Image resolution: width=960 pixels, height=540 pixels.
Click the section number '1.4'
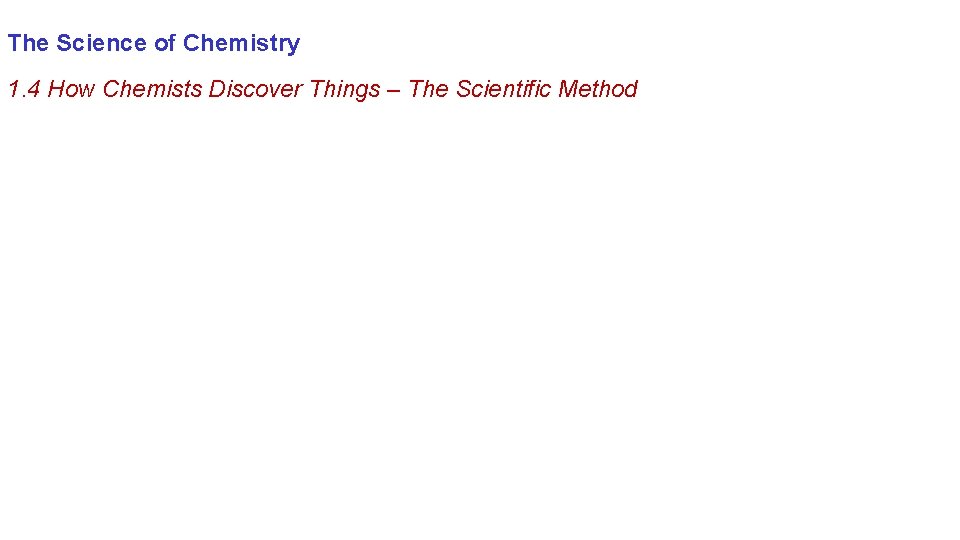pyautogui.click(x=24, y=89)
